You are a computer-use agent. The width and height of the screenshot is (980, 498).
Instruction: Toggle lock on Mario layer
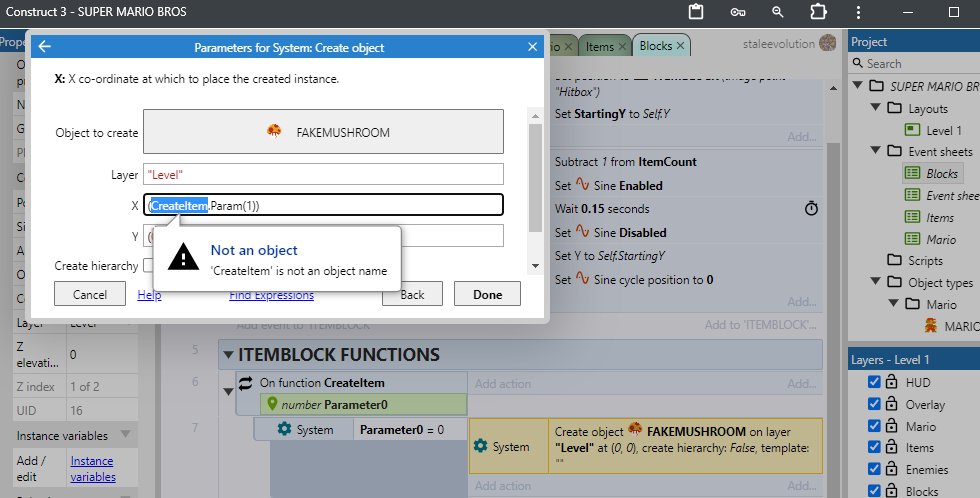[892, 426]
